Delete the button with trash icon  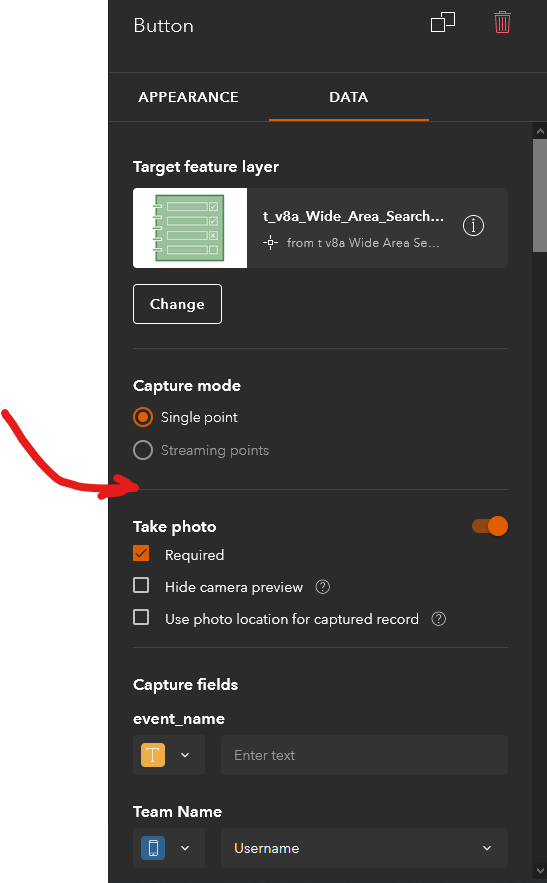coord(502,23)
